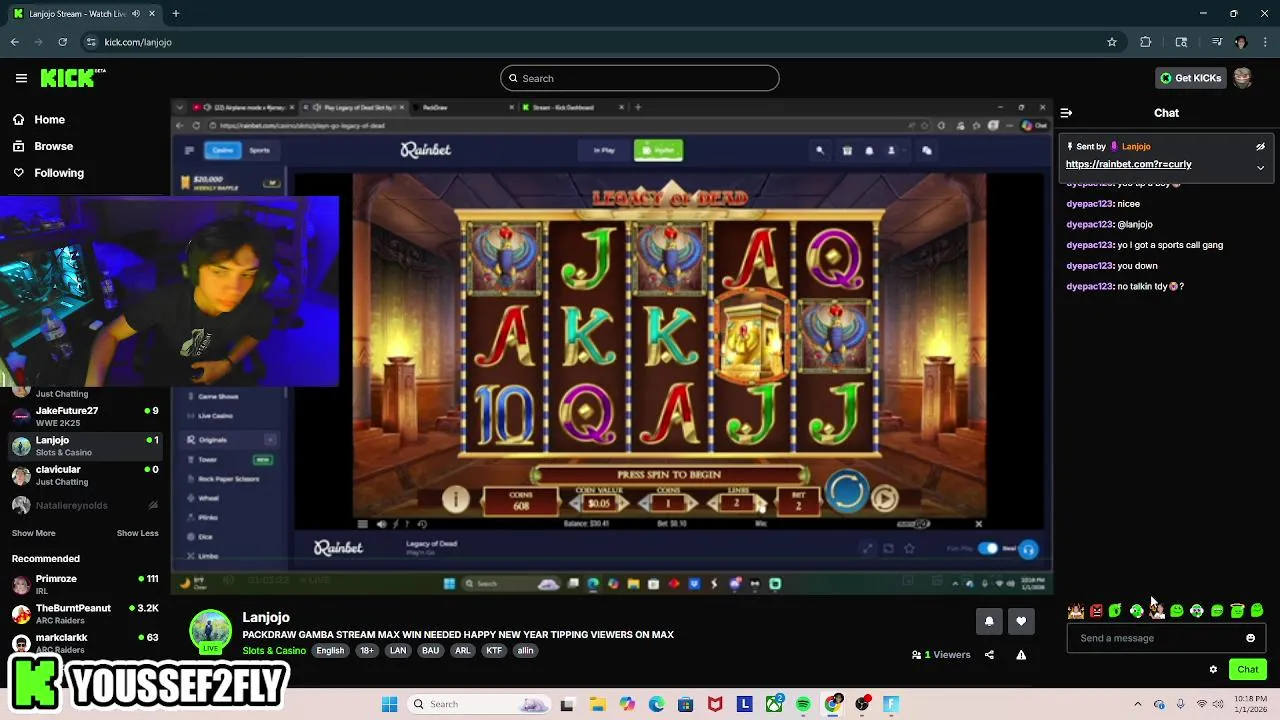Collapse the chat panel arrow icon
The height and width of the screenshot is (720, 1280).
point(1066,113)
